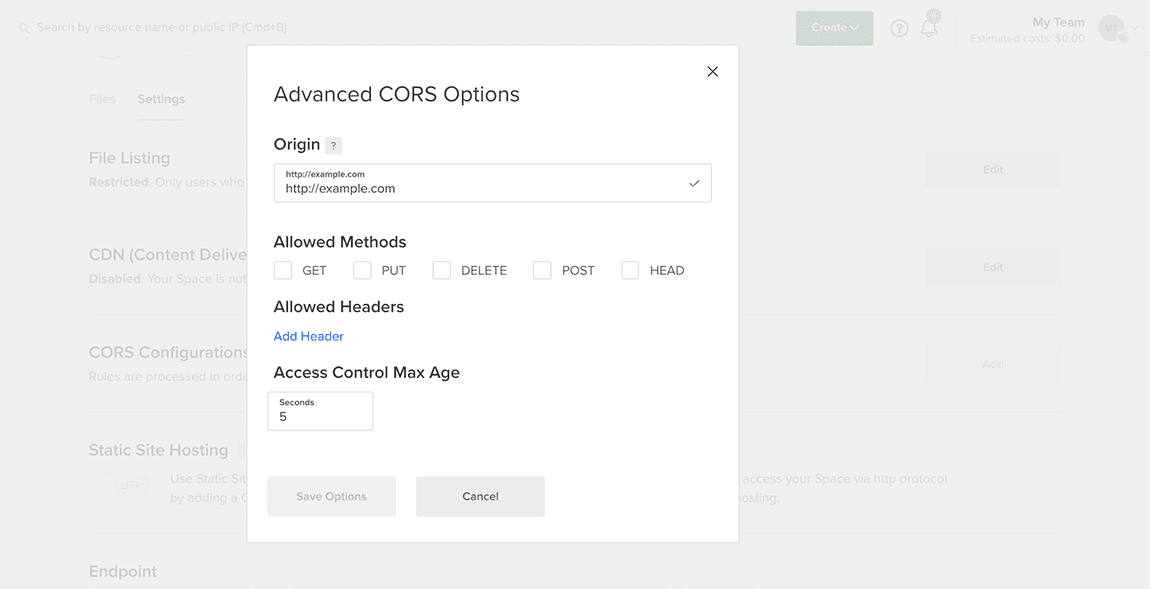Click the Allowed Methods heading
The width and height of the screenshot is (1150, 589).
click(x=340, y=242)
